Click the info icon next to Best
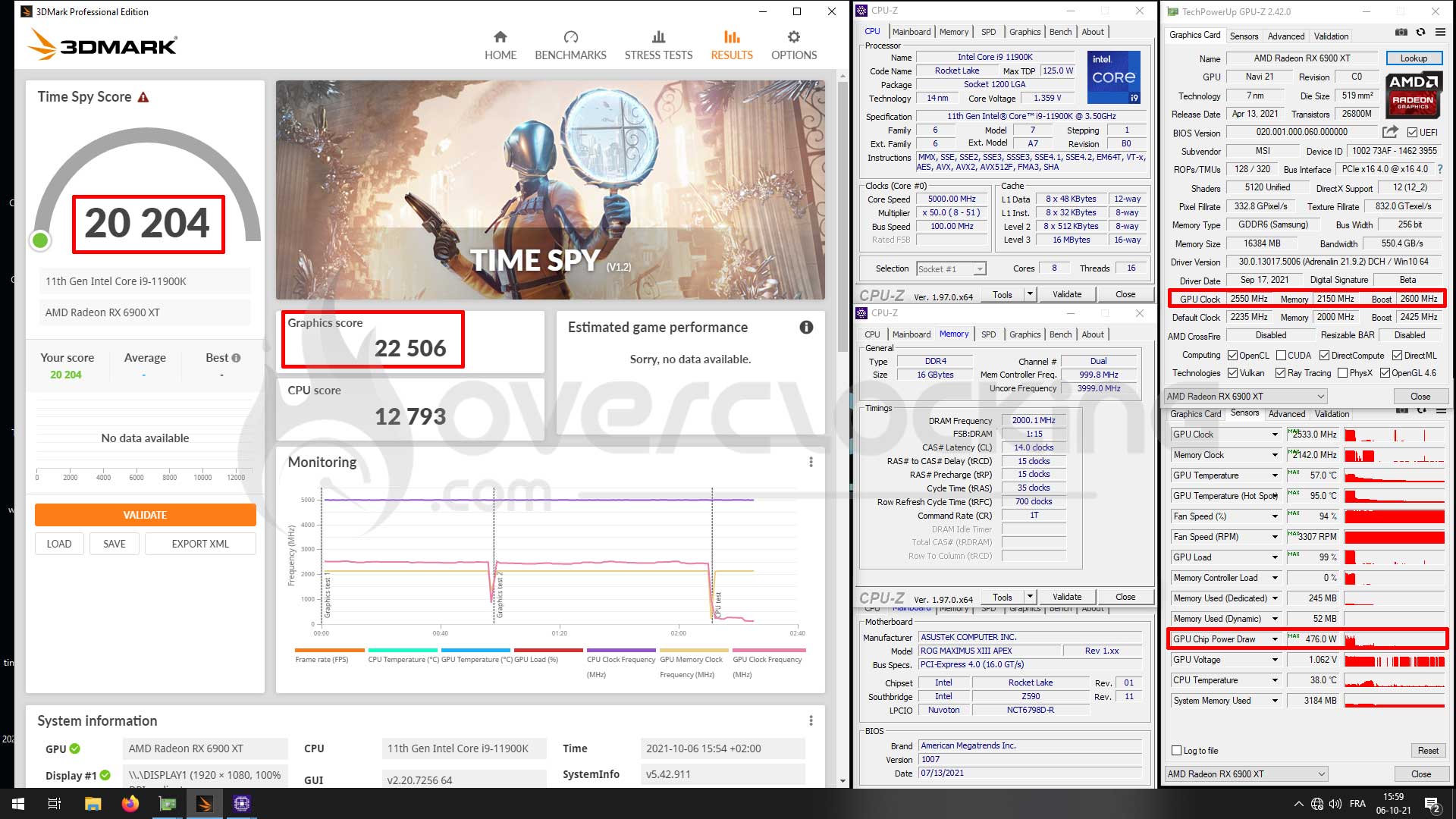 click(236, 358)
